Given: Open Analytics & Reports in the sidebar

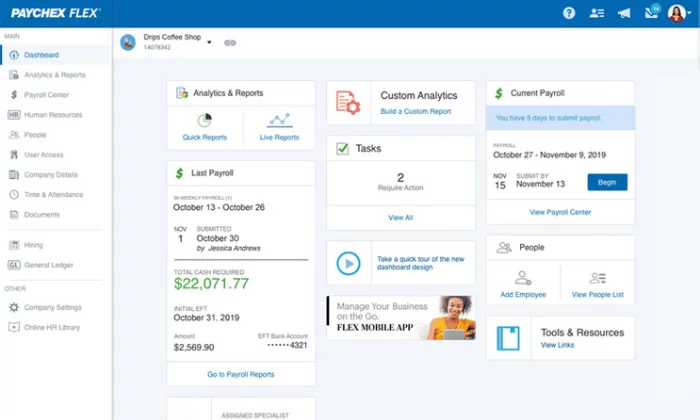Looking at the screenshot, I should click(x=56, y=75).
